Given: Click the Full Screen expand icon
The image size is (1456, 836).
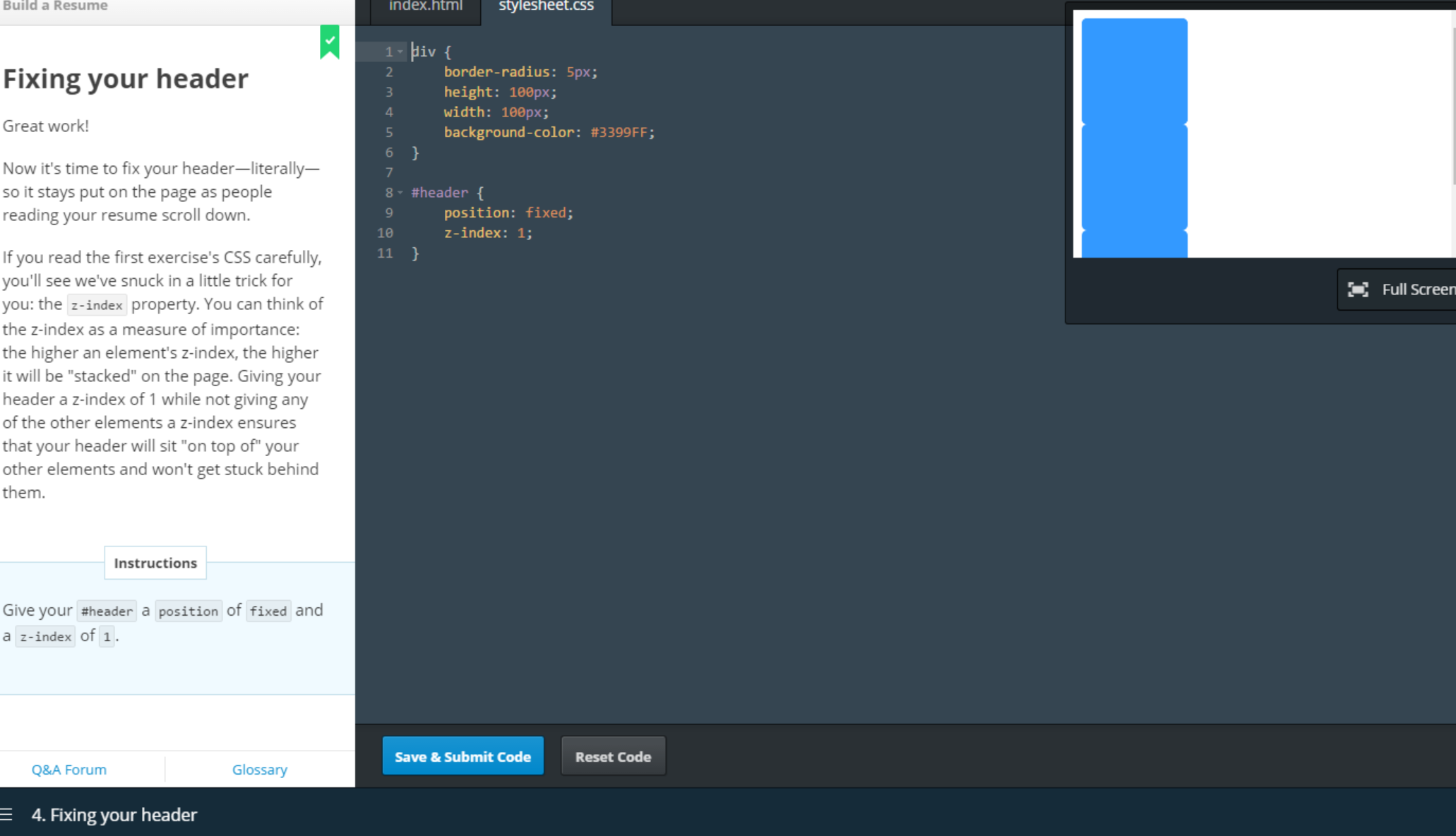Looking at the screenshot, I should (x=1357, y=289).
